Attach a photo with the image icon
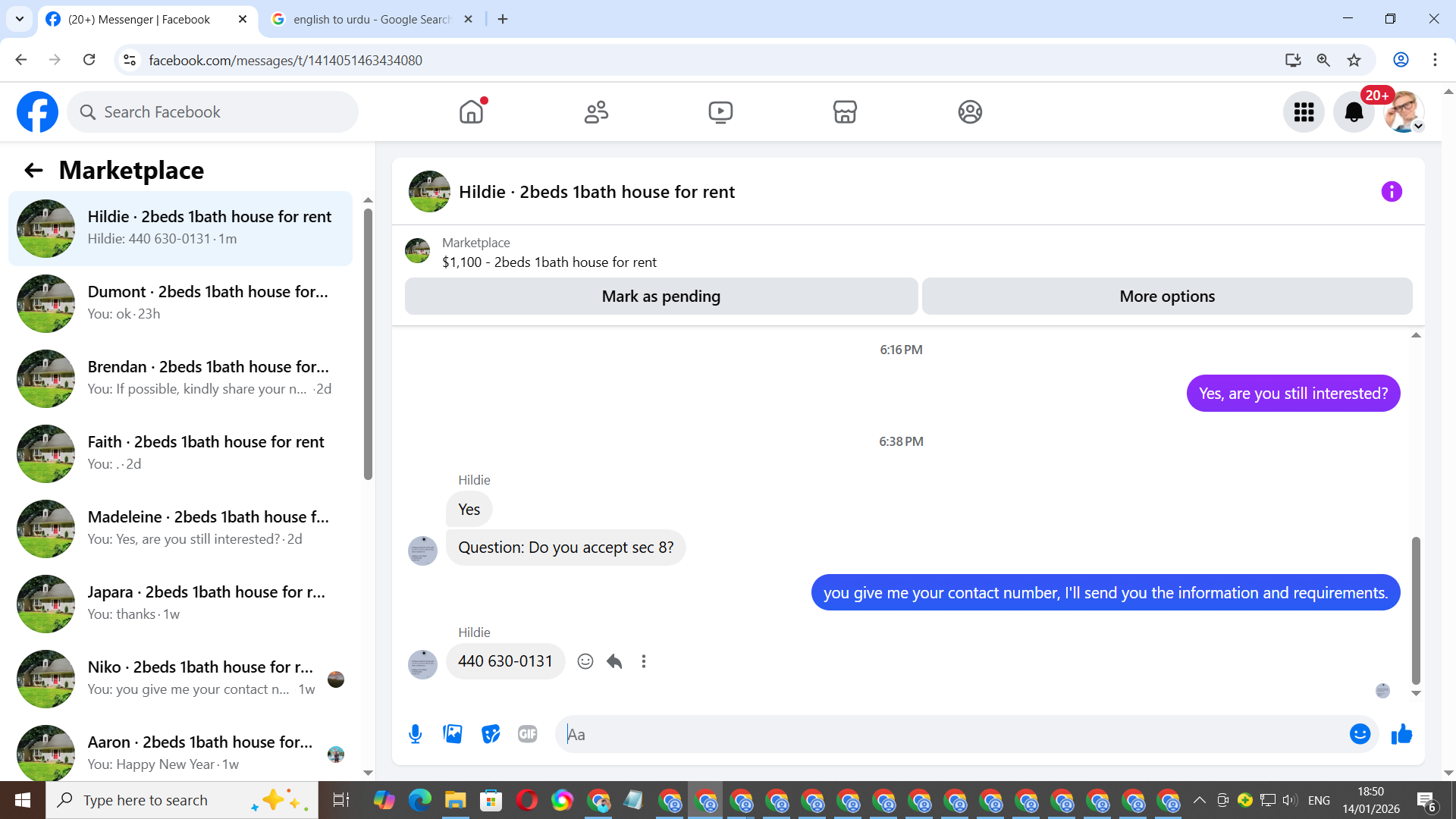Viewport: 1456px width, 819px height. click(x=453, y=734)
